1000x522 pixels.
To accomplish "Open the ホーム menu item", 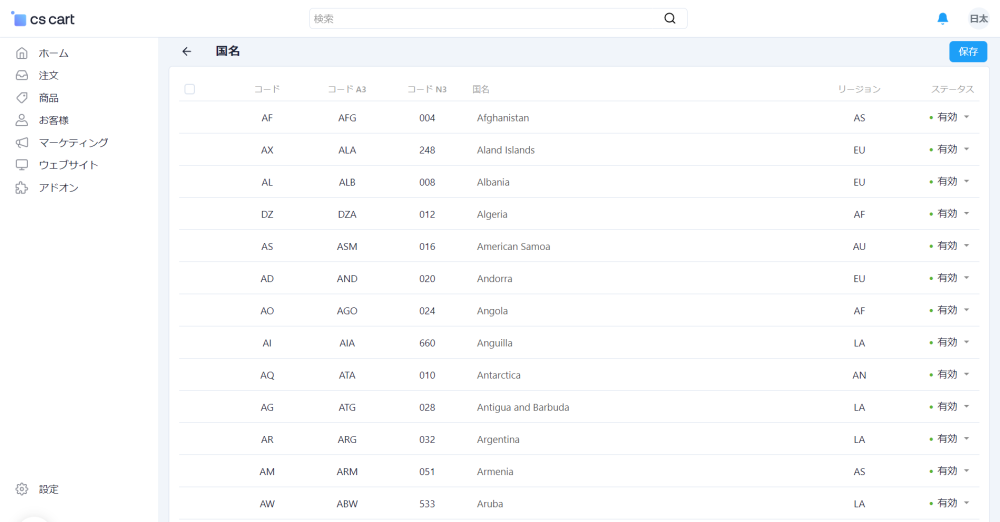I will point(54,53).
